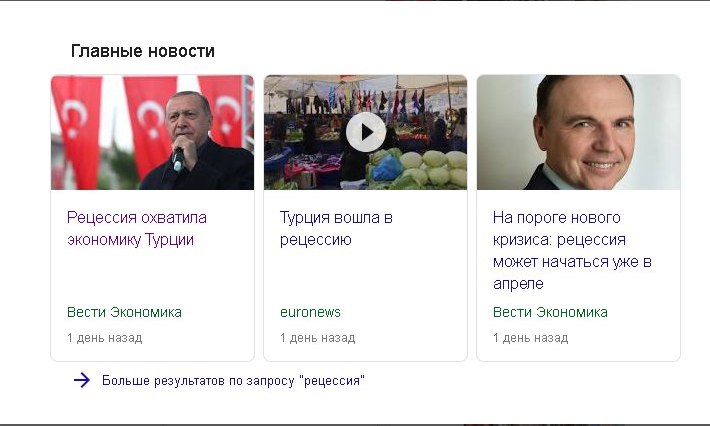710x426 pixels.
Task: Open headline "Рецессия охватила экономику Турции"
Action: click(x=137, y=228)
